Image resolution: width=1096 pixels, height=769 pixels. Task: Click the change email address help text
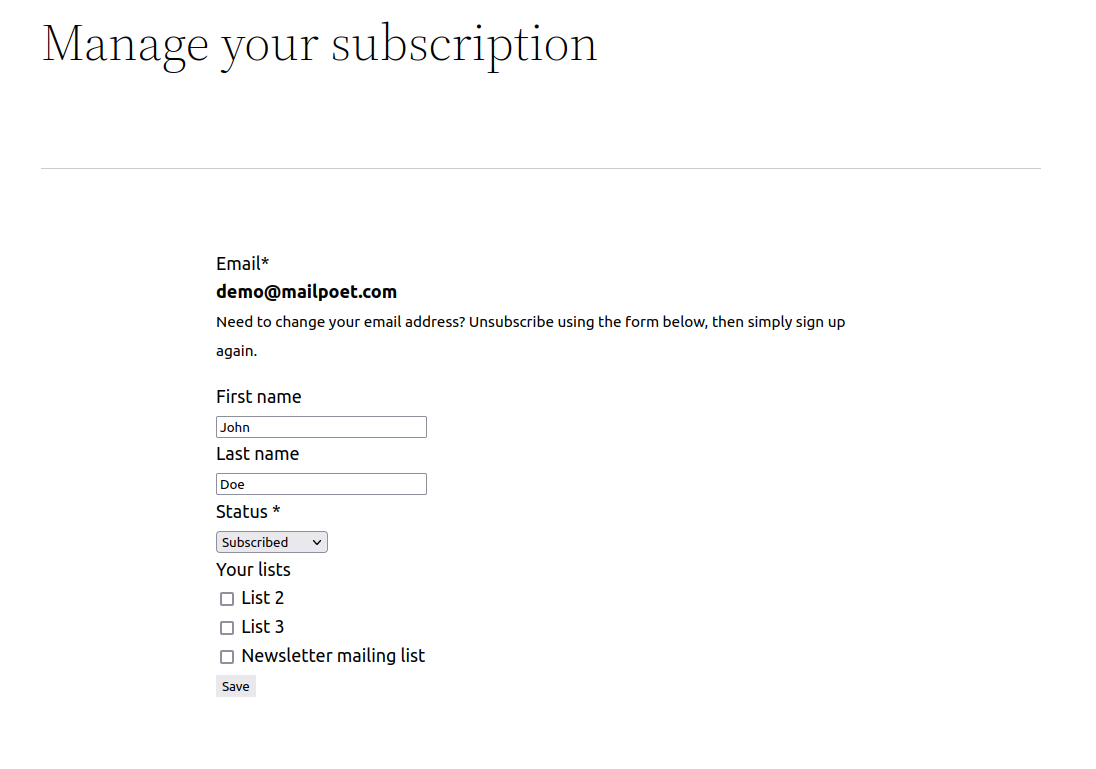530,323
